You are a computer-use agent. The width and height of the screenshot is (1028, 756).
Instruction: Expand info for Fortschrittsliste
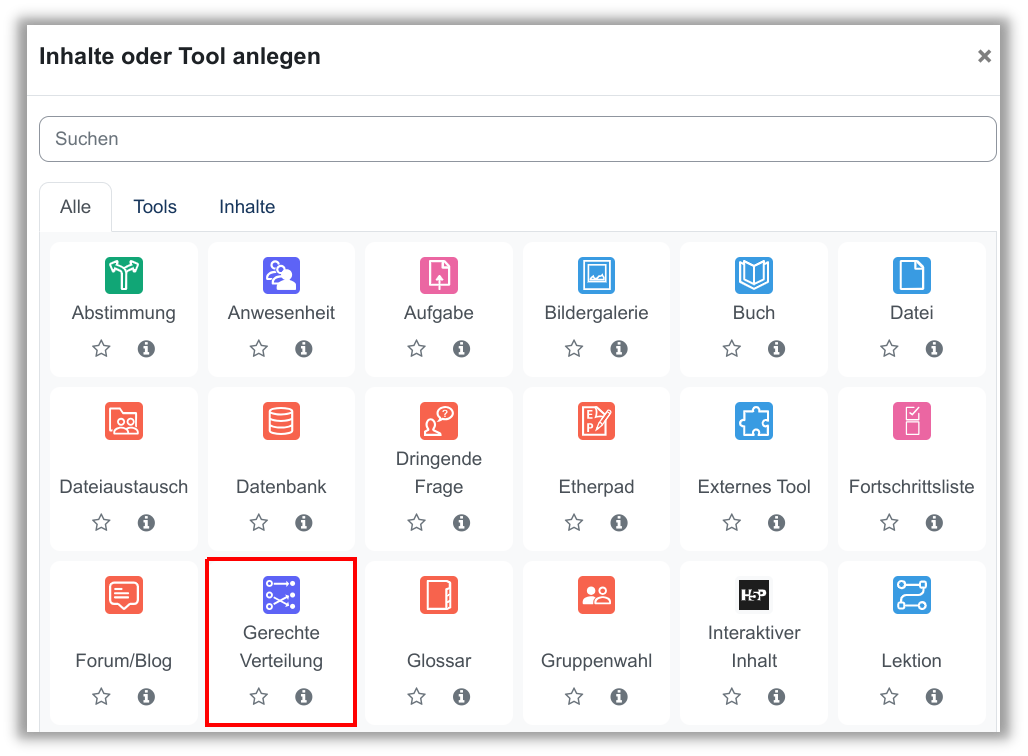coord(934,523)
